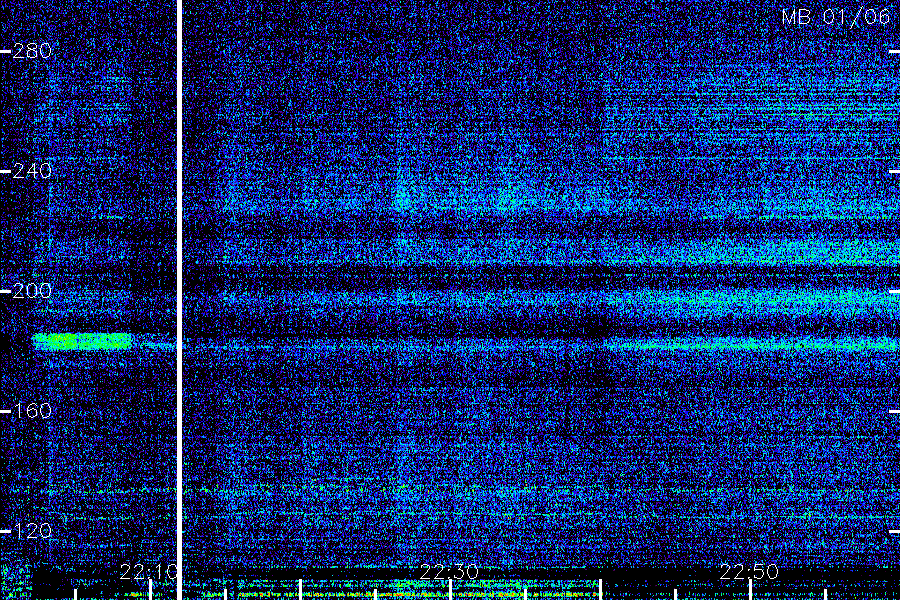The image size is (900, 600).
Task: Click the 22:10 time label
Action: click(149, 572)
